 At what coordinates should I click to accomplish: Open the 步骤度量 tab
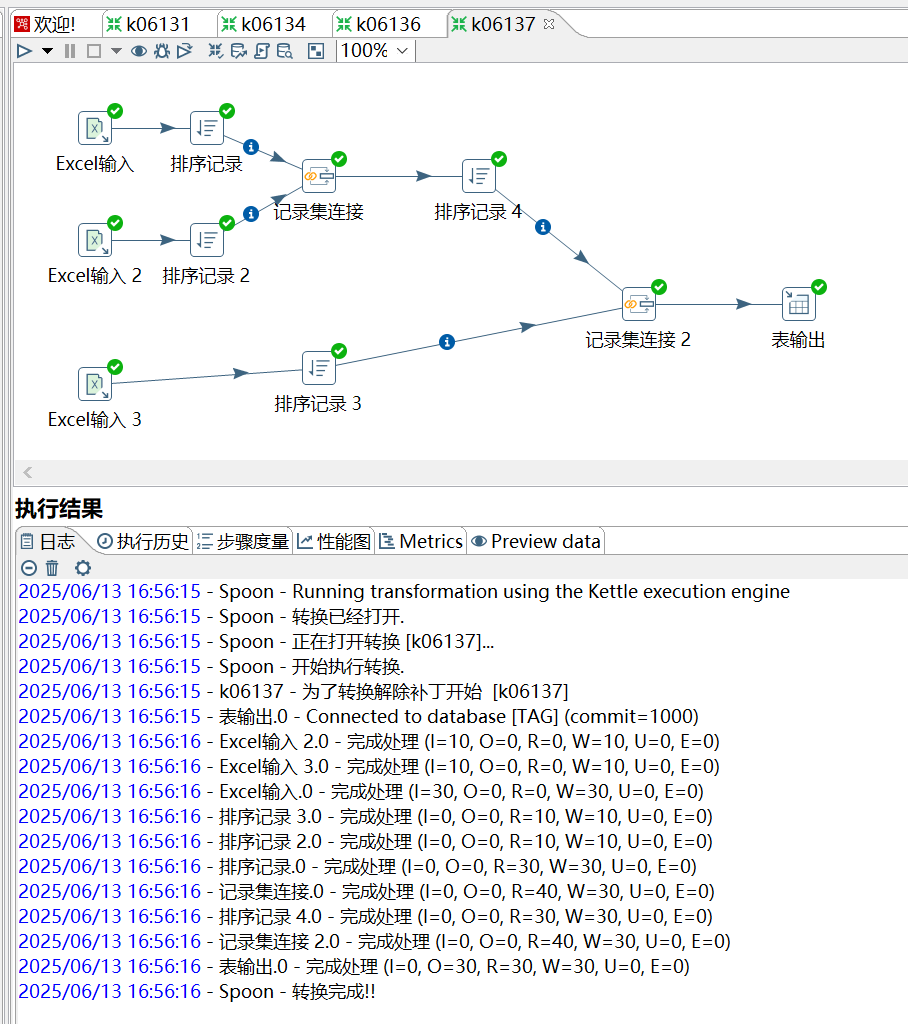tap(242, 541)
